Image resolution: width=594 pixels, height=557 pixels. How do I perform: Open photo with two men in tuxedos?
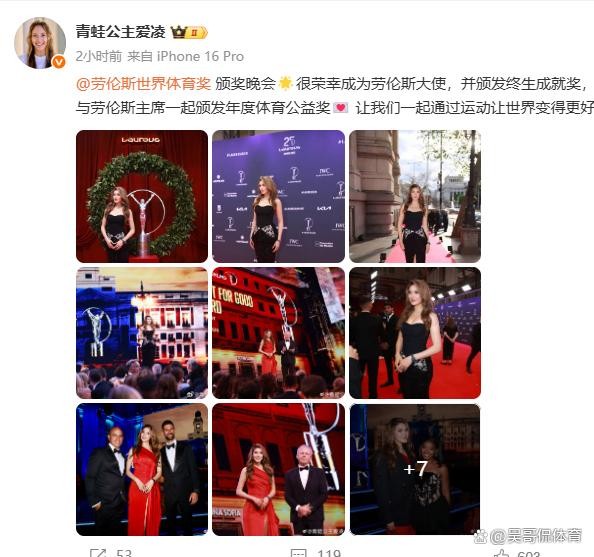[142, 469]
